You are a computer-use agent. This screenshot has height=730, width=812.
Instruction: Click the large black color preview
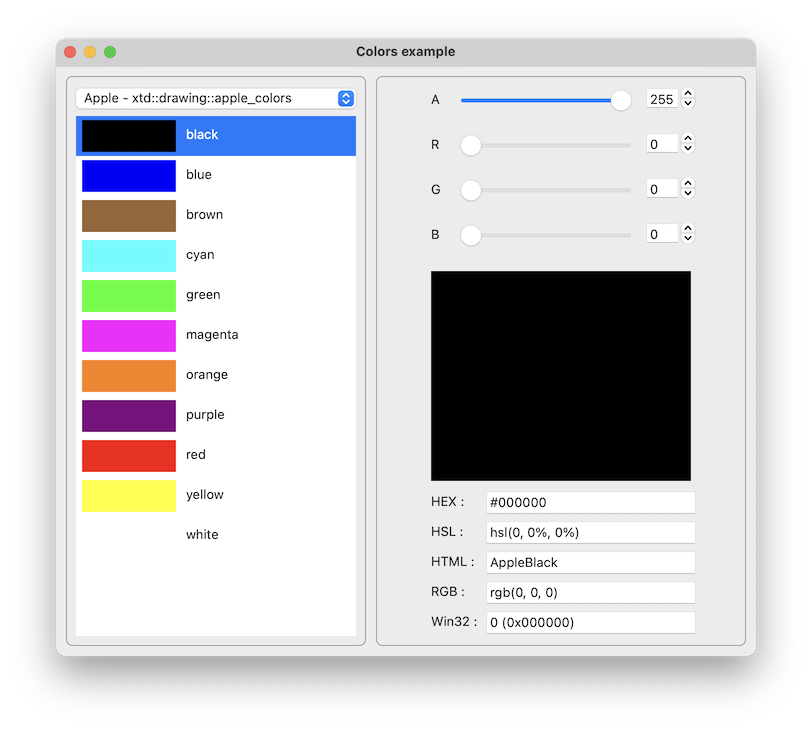560,376
